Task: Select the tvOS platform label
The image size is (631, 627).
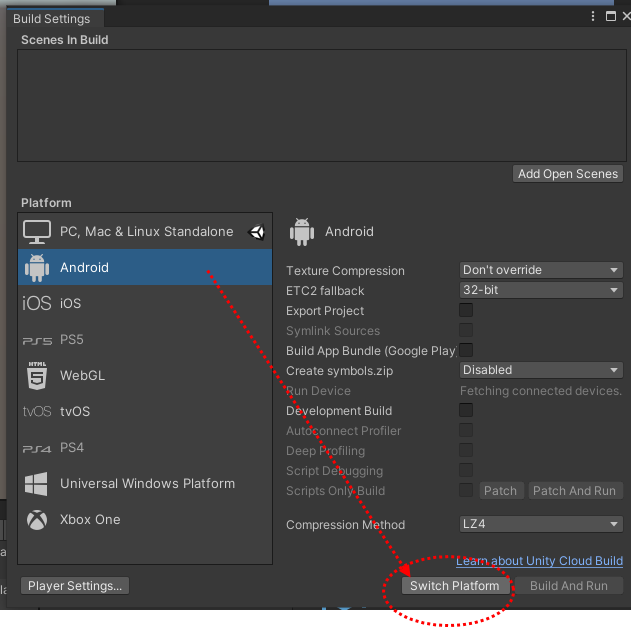Action: tap(75, 411)
